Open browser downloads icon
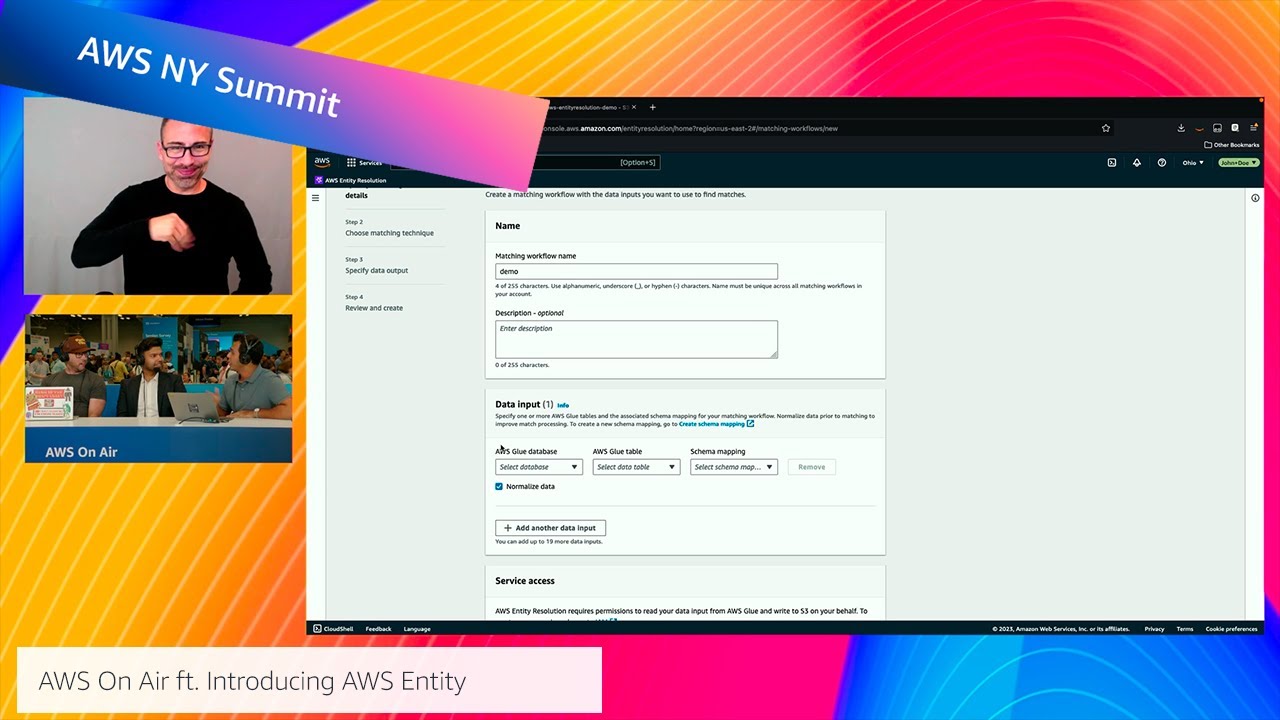This screenshot has height=720, width=1280. pos(1181,128)
